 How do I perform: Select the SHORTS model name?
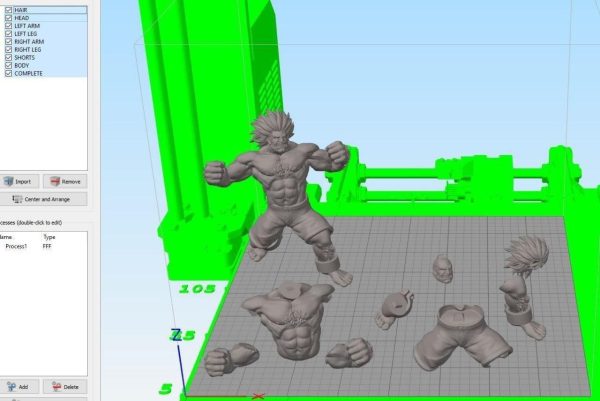(x=24, y=57)
